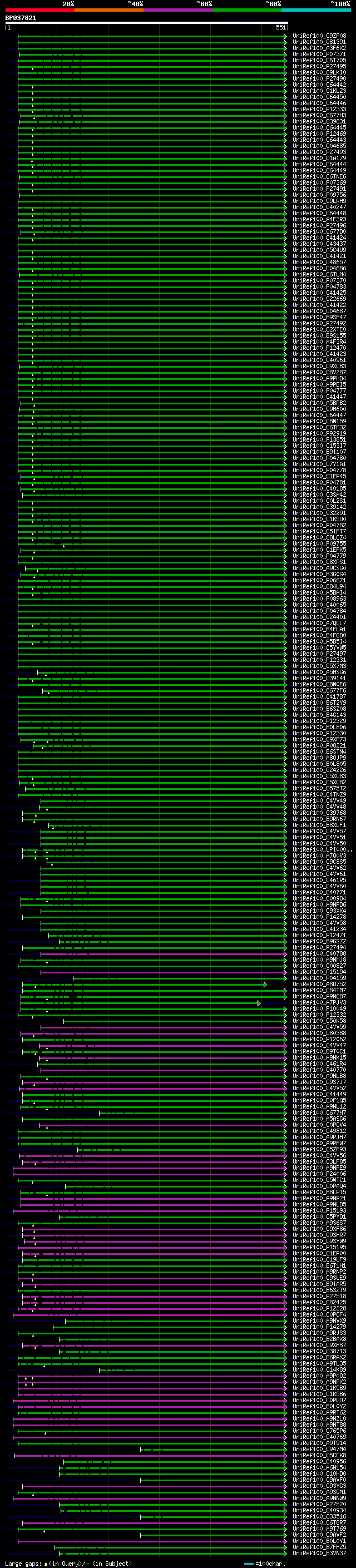356x1568 pixels.
Task: Click hit label UniRef100_P27490
Action: (x=319, y=78)
